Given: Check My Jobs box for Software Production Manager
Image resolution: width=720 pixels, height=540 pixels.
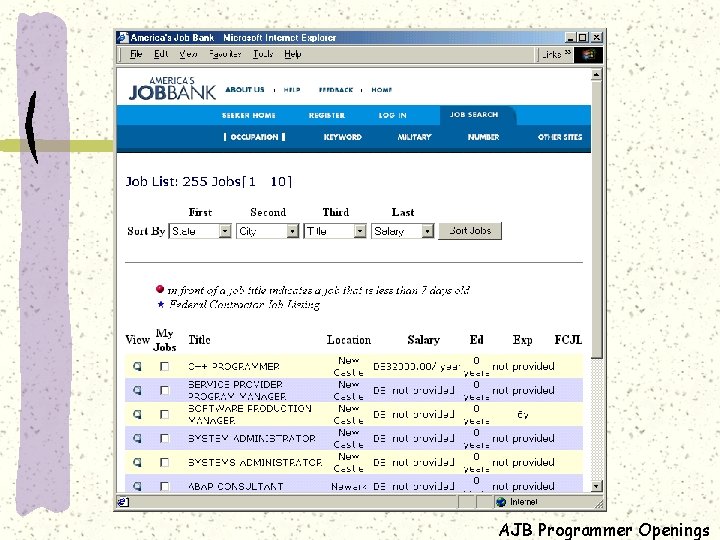Looking at the screenshot, I should pos(164,414).
